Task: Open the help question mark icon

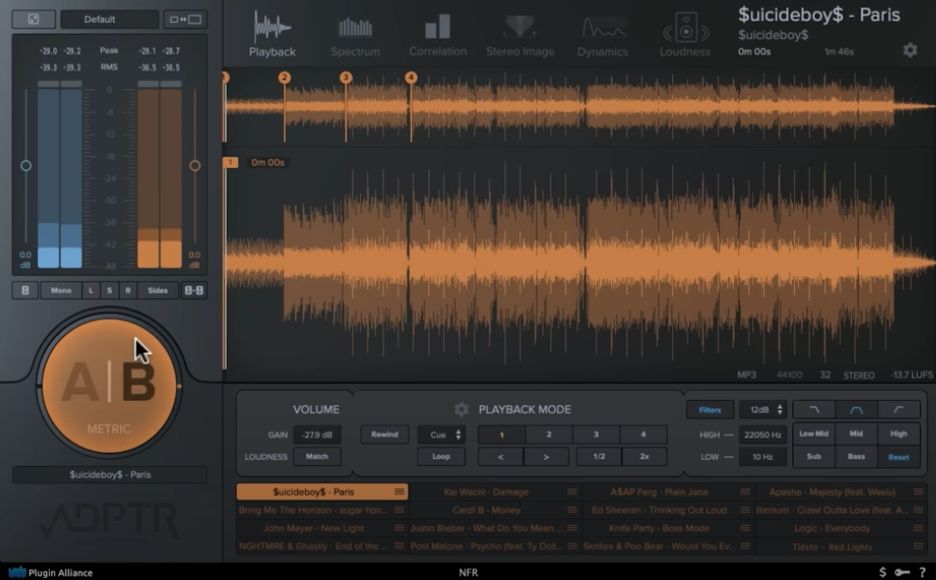Action: tap(923, 572)
